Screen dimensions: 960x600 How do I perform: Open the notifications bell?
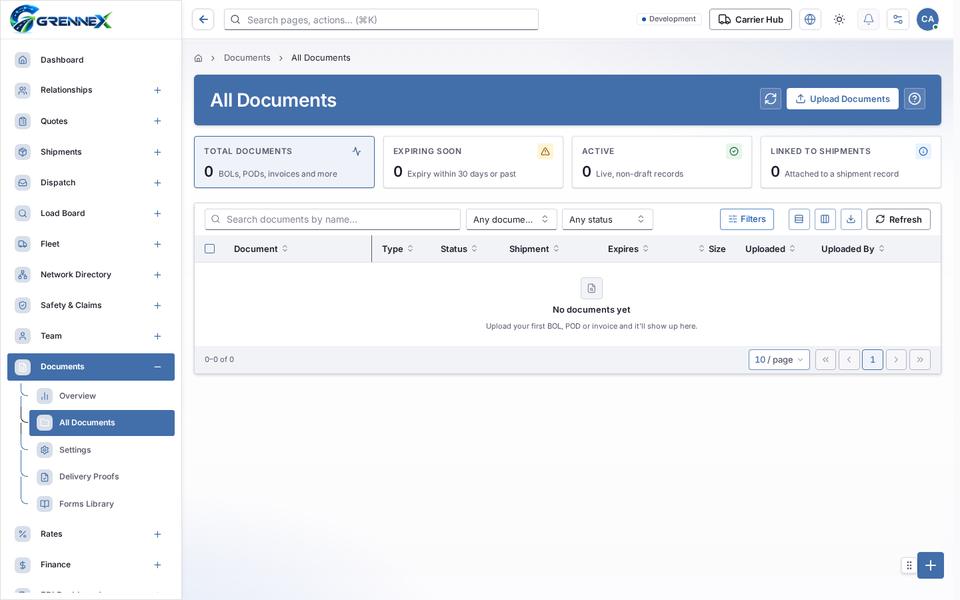point(868,20)
